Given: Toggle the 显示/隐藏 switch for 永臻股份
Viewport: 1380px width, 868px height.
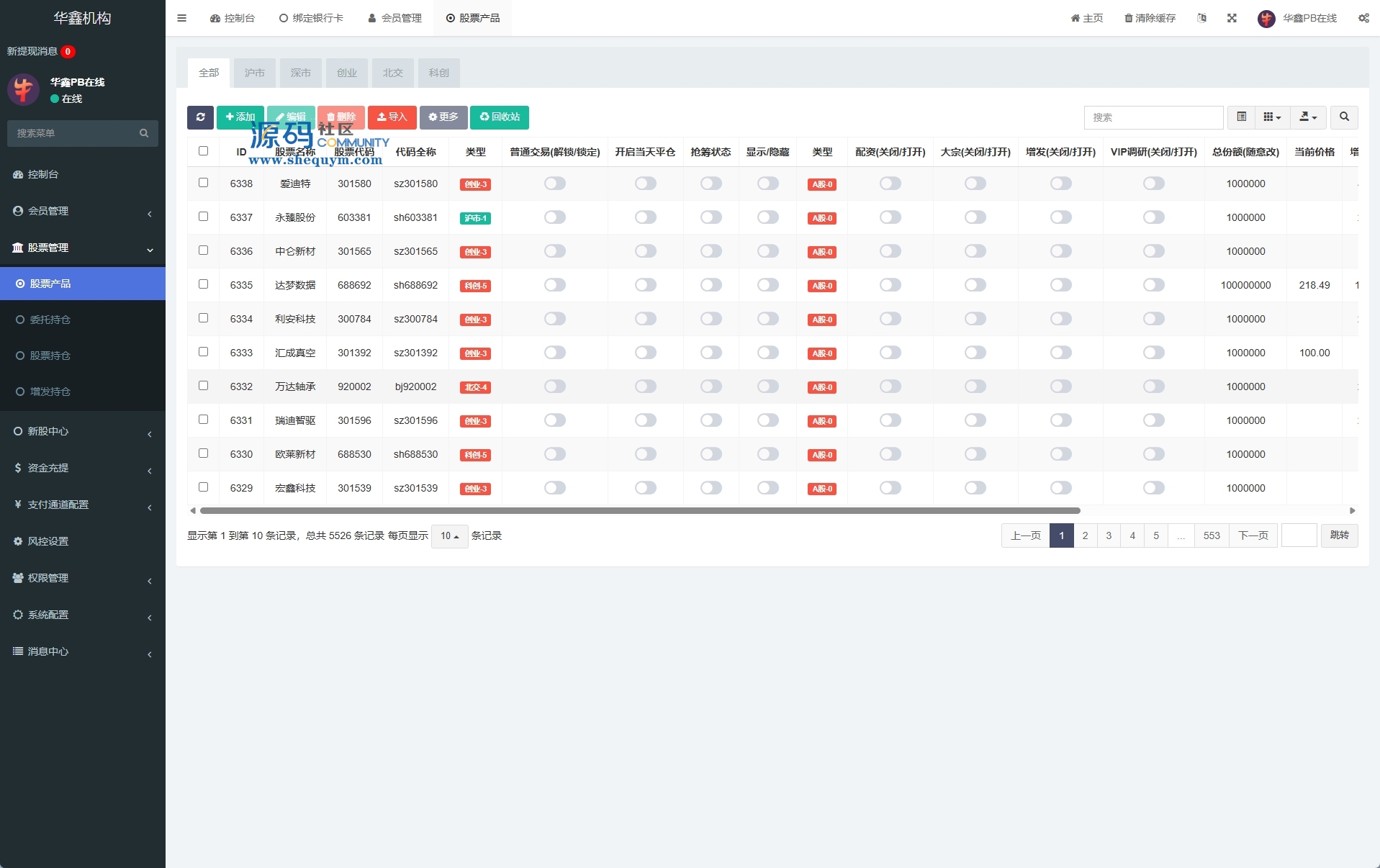Looking at the screenshot, I should (x=767, y=217).
